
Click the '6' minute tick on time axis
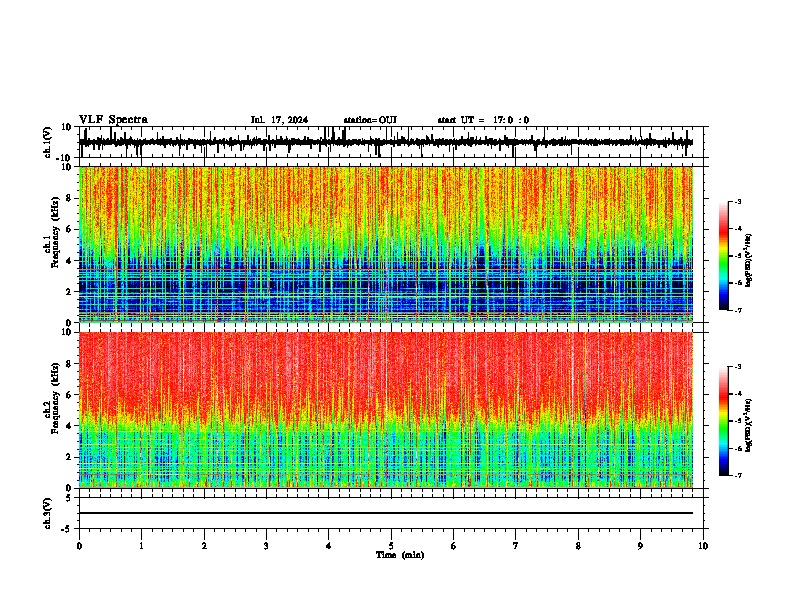coord(454,546)
